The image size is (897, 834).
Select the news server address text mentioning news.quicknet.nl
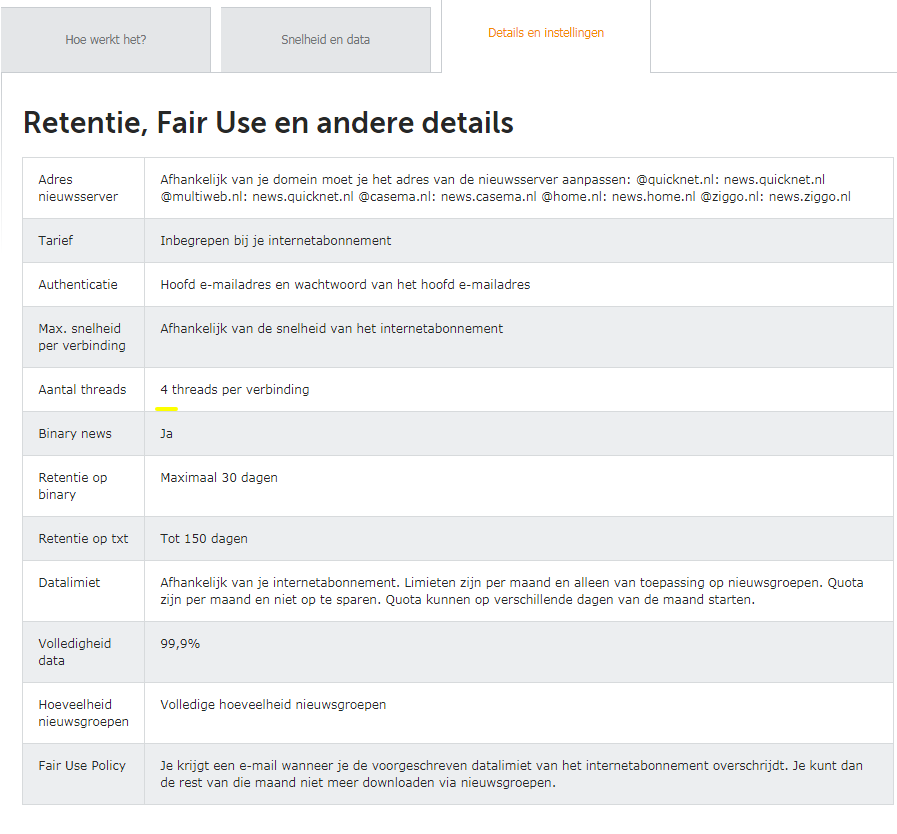[x=505, y=188]
